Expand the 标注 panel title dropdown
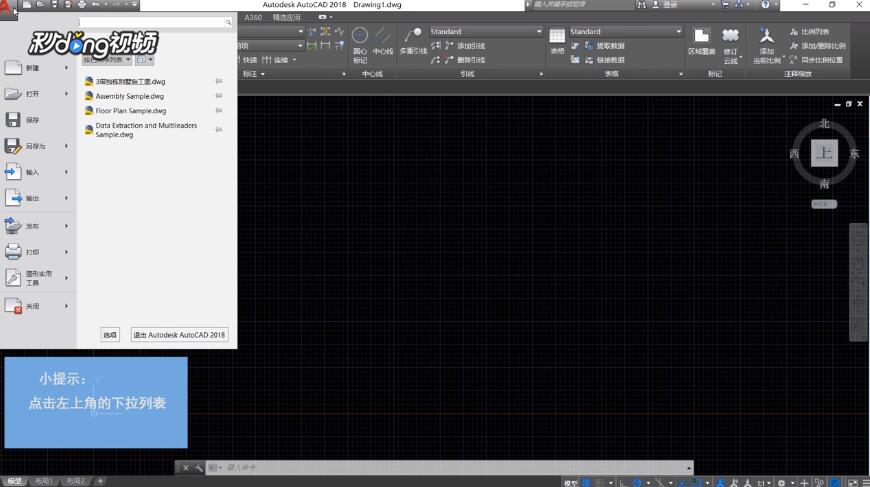Screen dimensions: 870x487 (x=254, y=74)
